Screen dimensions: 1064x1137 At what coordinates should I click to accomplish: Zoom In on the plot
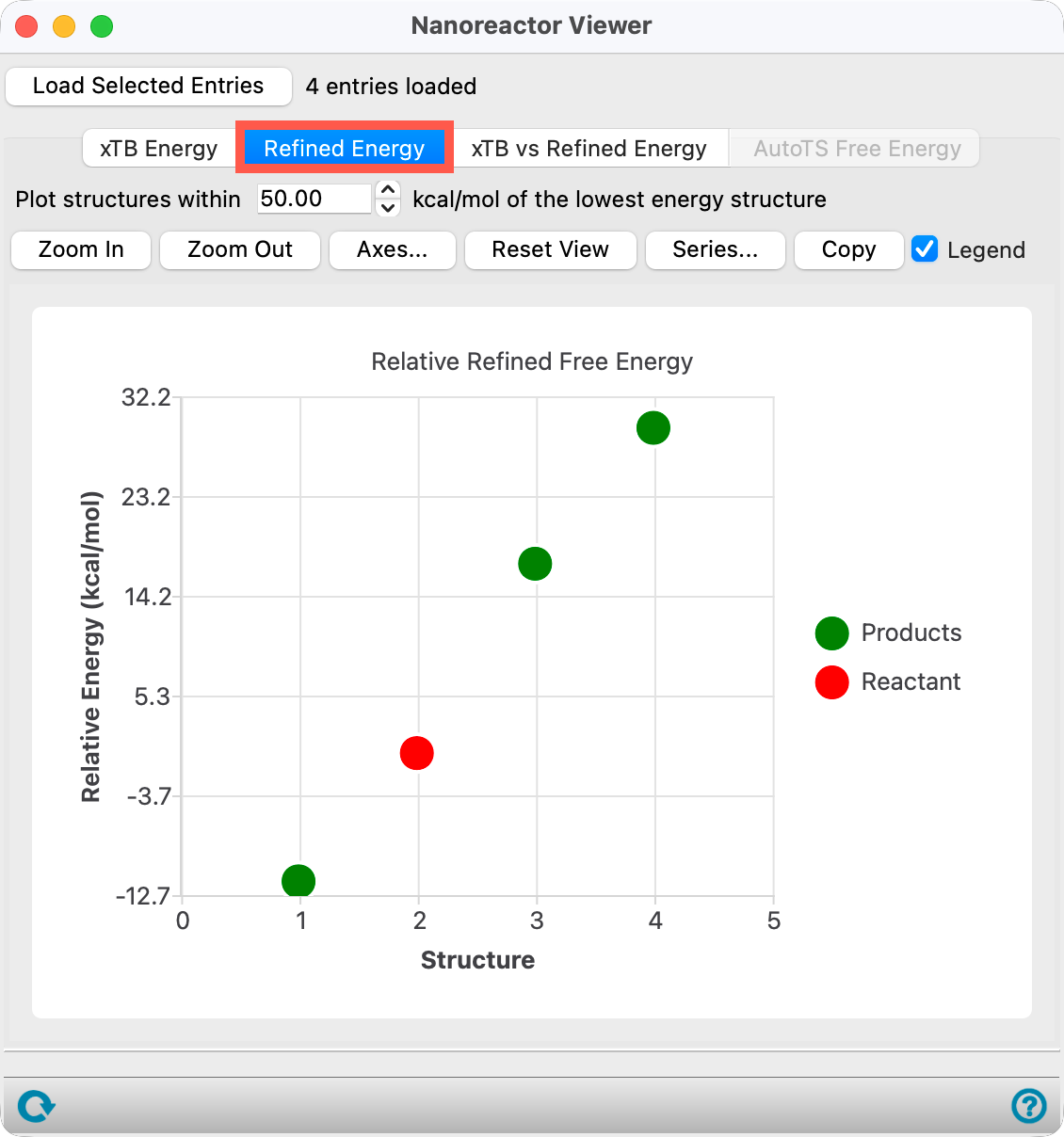click(81, 250)
